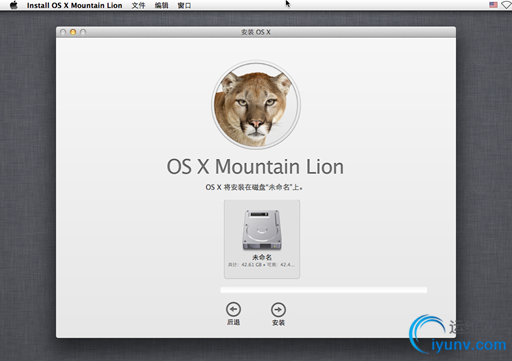The width and height of the screenshot is (512, 361).
Task: Click the 未命名 disk name text
Action: [x=262, y=257]
